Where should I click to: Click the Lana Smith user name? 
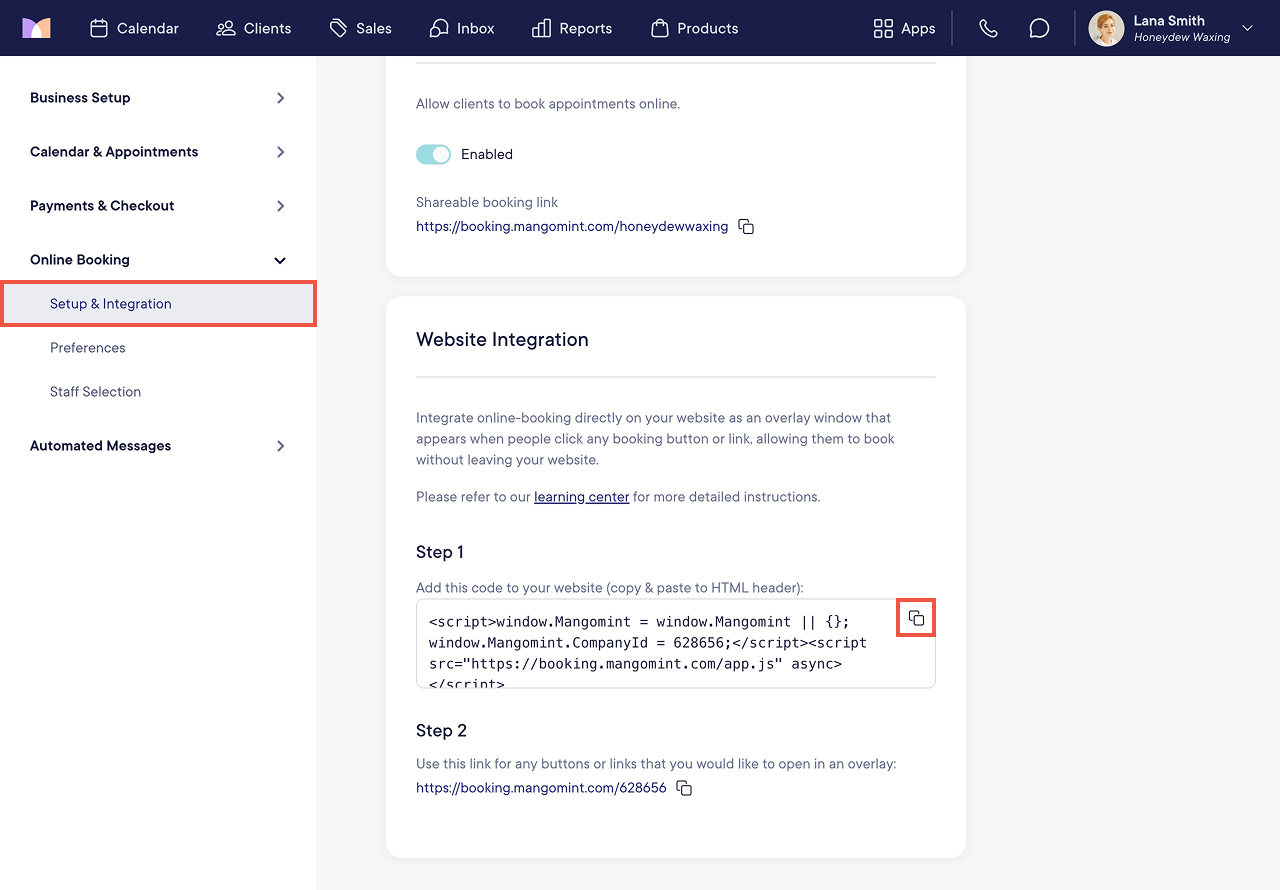[1169, 20]
